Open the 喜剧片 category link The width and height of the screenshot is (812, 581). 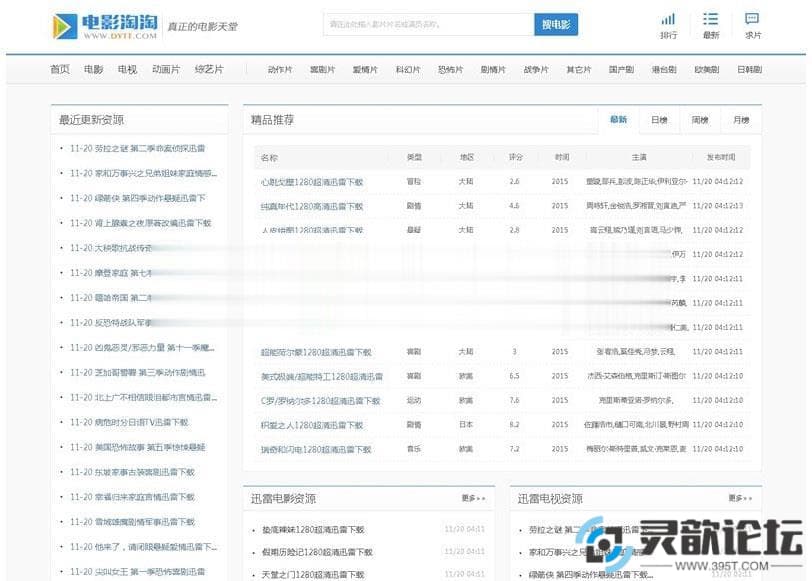click(322, 69)
